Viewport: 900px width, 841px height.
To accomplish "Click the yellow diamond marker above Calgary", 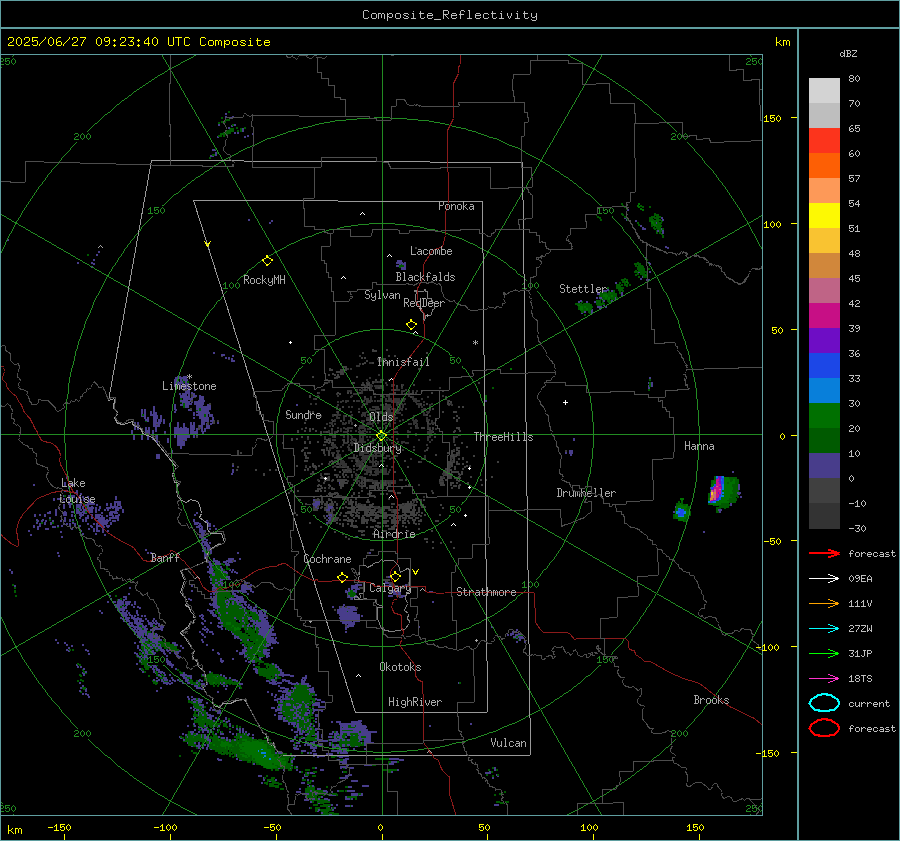I will pyautogui.click(x=395, y=576).
